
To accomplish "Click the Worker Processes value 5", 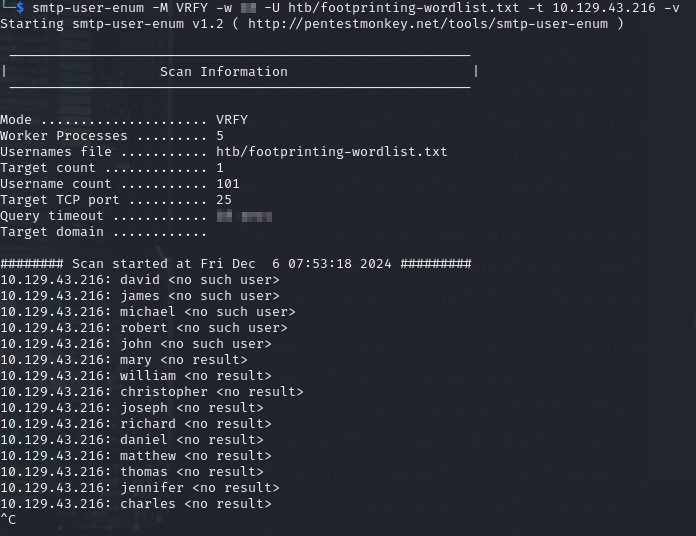I will pos(220,136).
